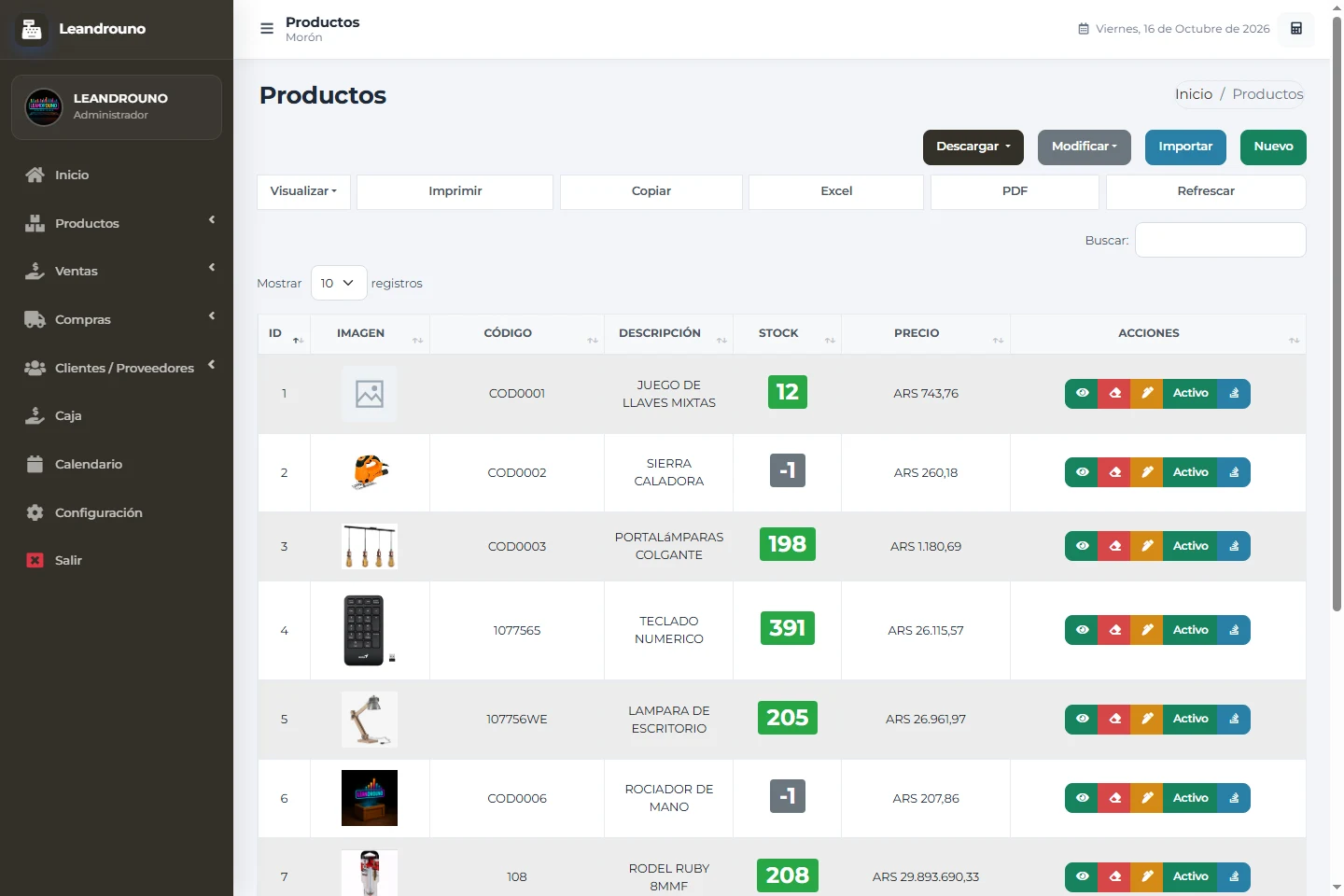Open the Descargar dropdown
Screen dimensions: 1344x896
click(973, 147)
